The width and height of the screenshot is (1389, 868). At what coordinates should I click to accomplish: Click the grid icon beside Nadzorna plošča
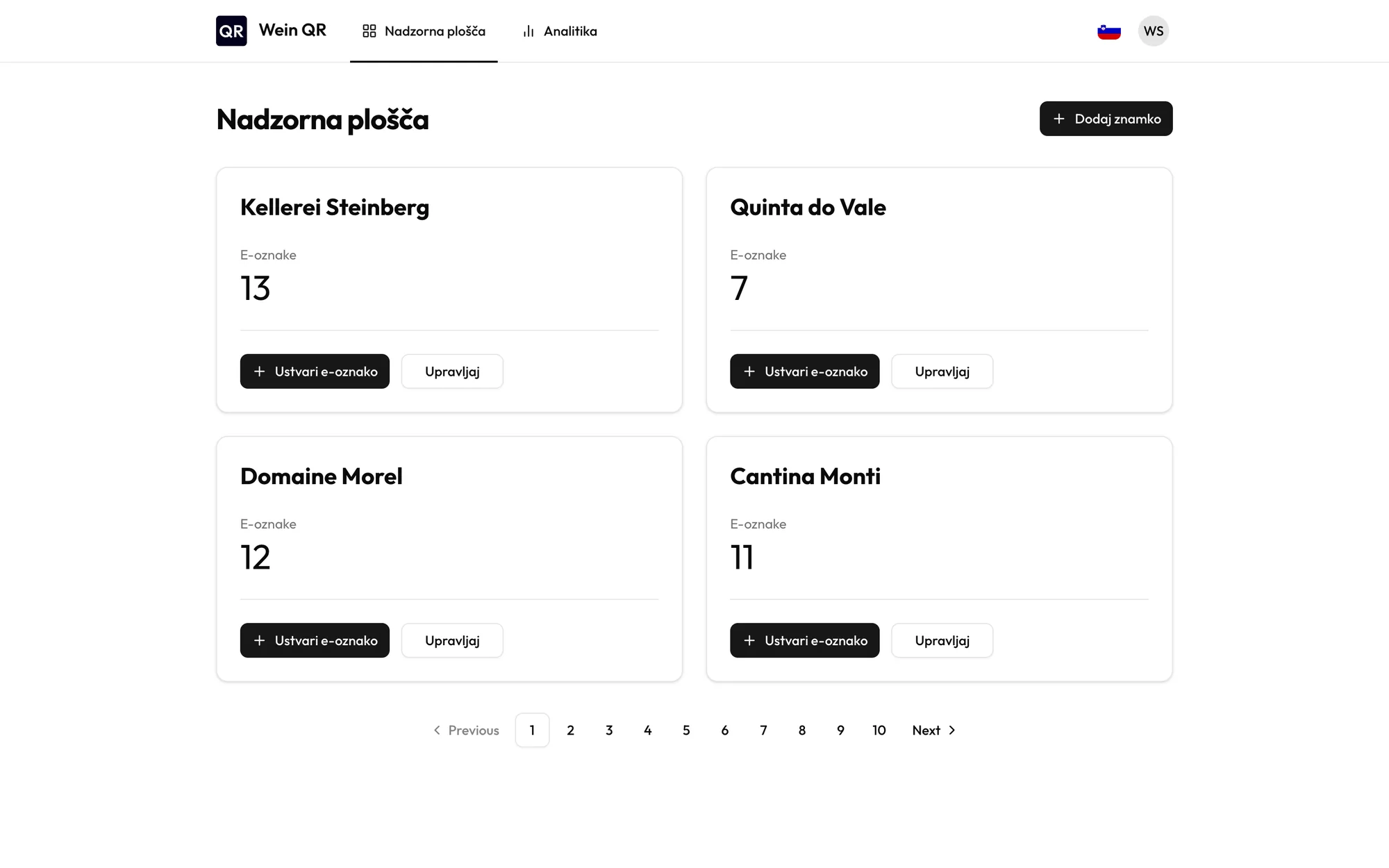(369, 31)
